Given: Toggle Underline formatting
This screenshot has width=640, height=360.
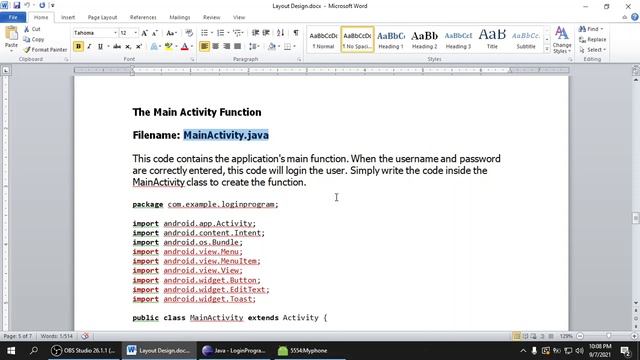Looking at the screenshot, I should tap(100, 47).
